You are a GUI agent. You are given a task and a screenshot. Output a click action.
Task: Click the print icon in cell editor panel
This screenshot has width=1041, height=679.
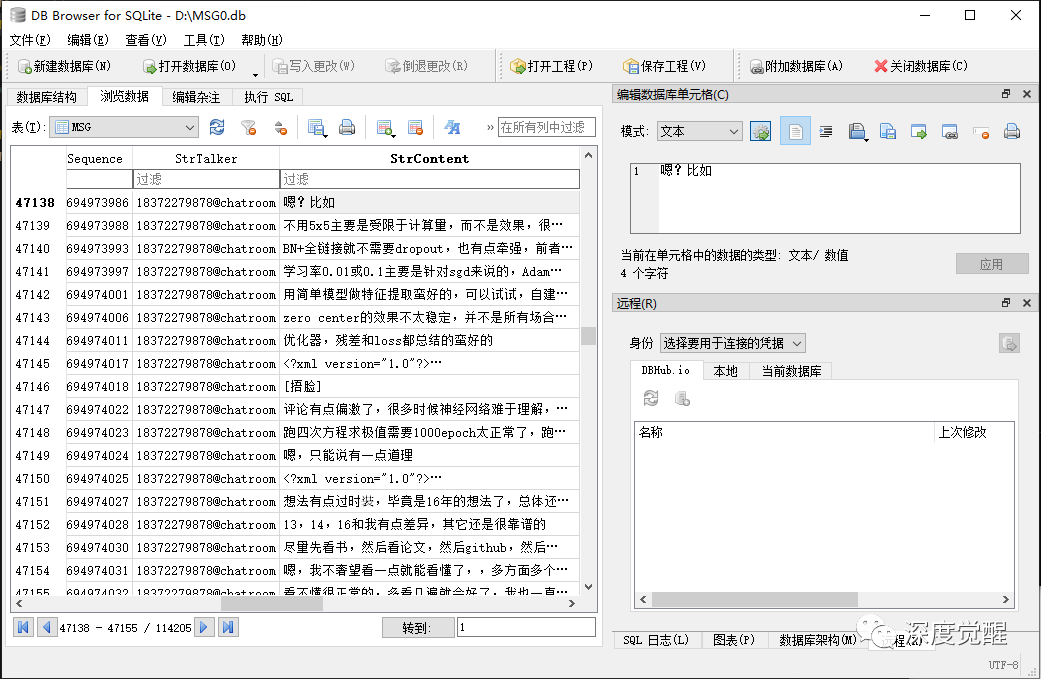tap(1012, 131)
